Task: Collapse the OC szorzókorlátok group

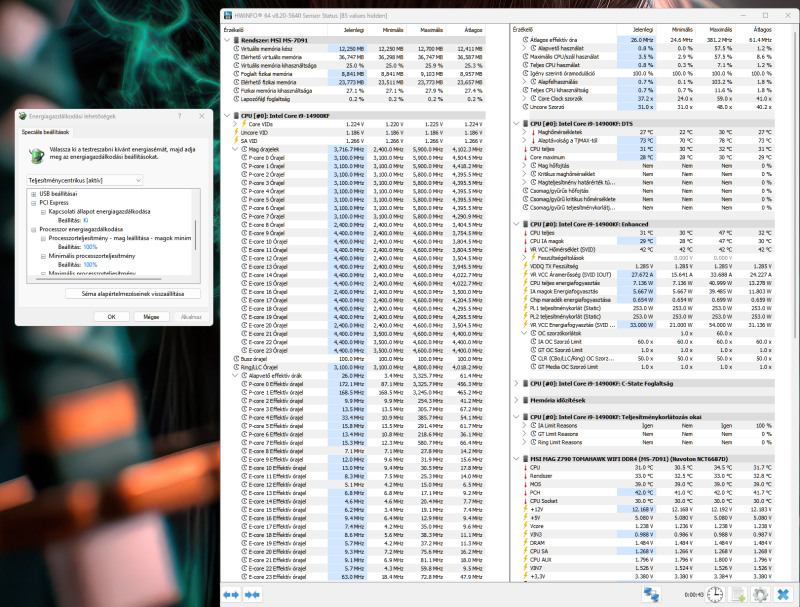Action: [x=524, y=333]
